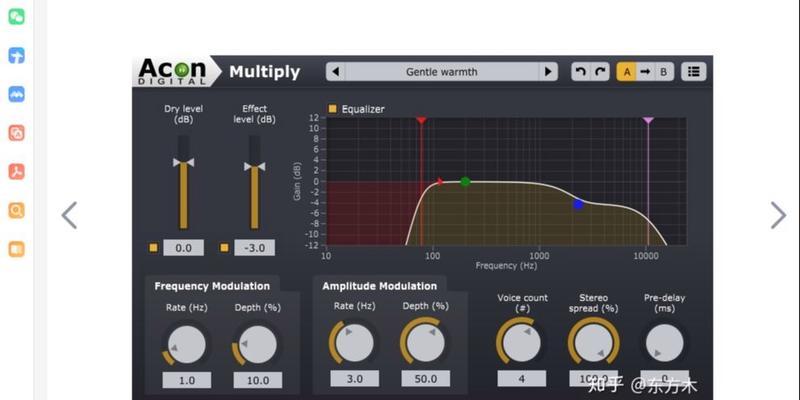Select the A comparison setting
The image size is (800, 400).
tap(627, 72)
